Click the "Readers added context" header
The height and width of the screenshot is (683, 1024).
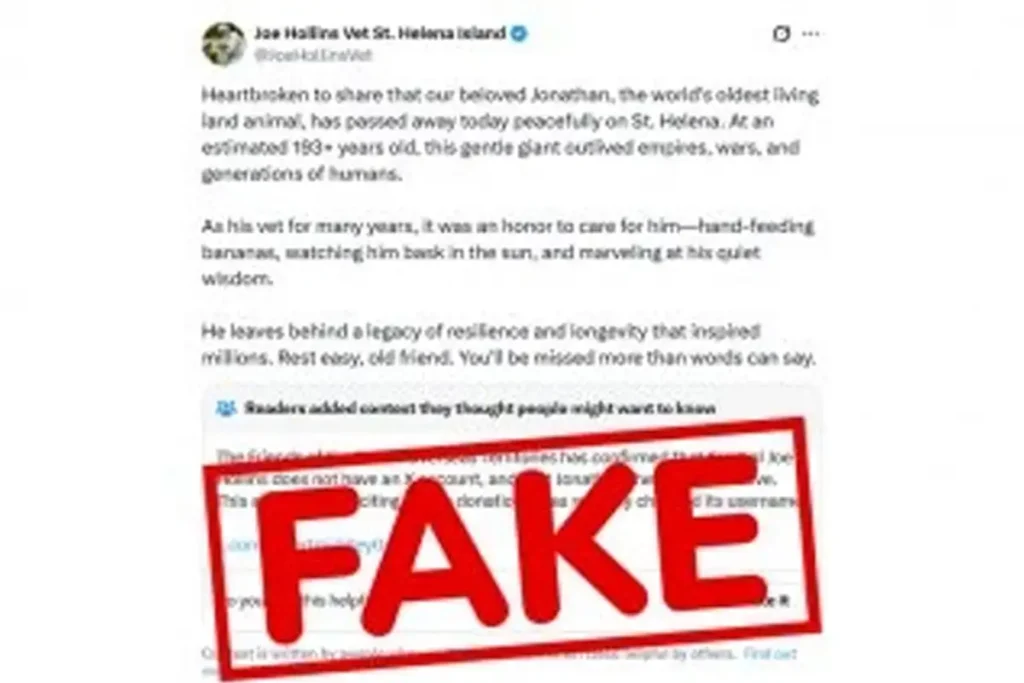[480, 409]
